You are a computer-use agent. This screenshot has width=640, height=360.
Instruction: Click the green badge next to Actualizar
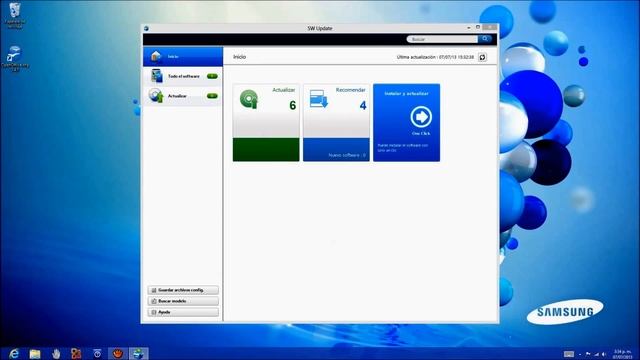(212, 96)
